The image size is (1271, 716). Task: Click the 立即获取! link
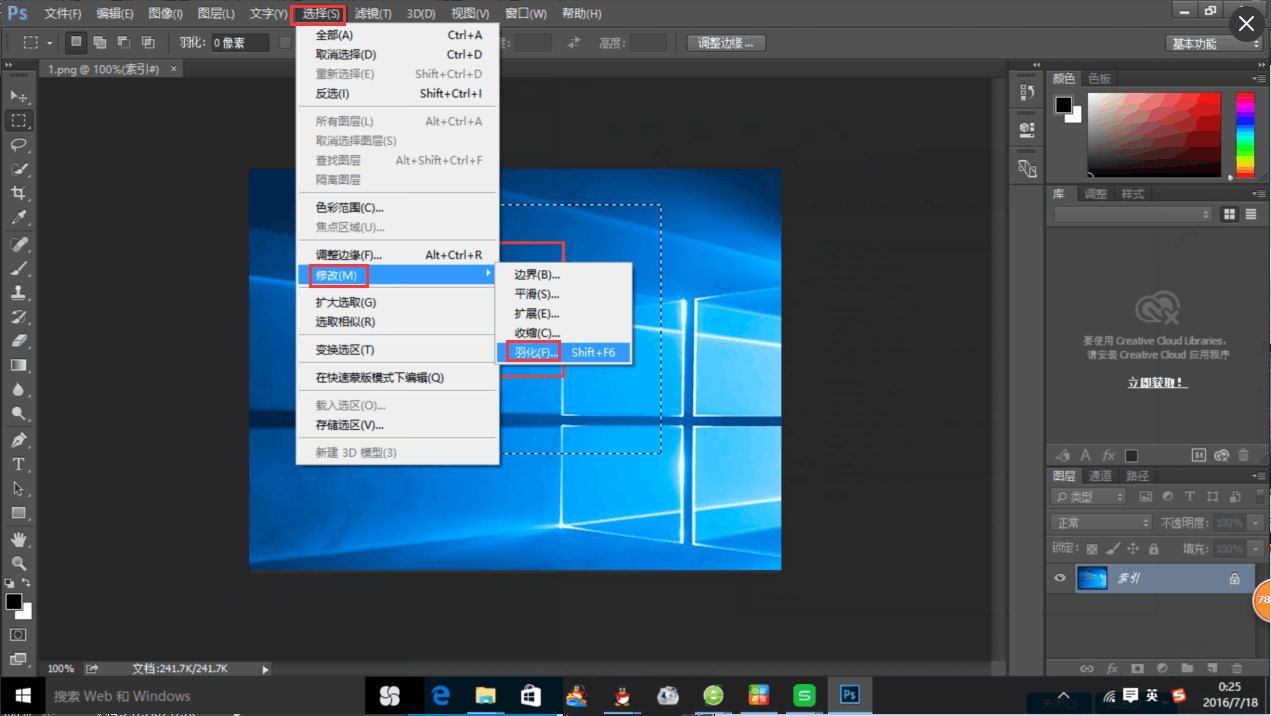(x=1157, y=382)
